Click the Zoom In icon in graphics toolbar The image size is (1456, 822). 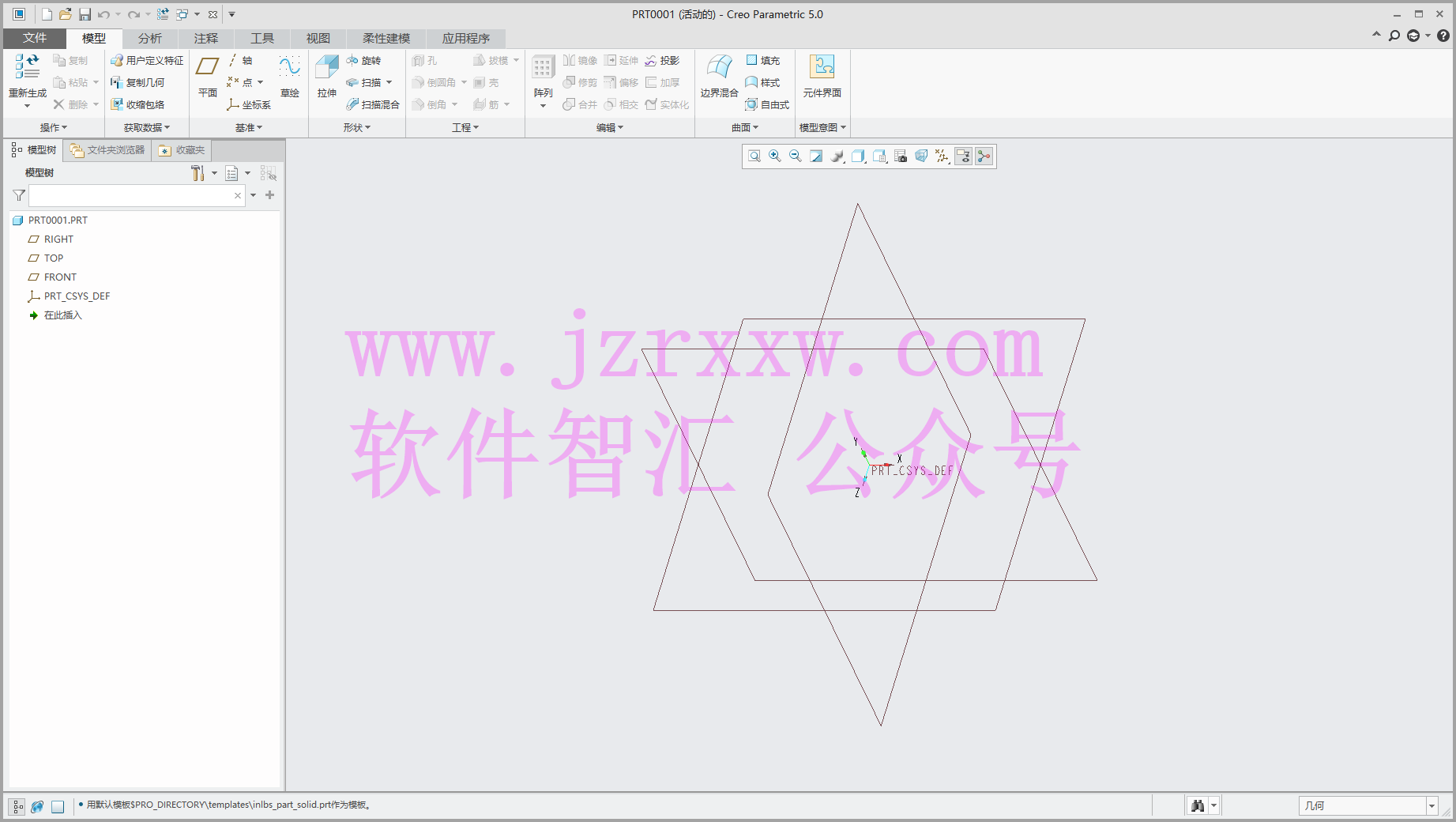click(x=775, y=156)
